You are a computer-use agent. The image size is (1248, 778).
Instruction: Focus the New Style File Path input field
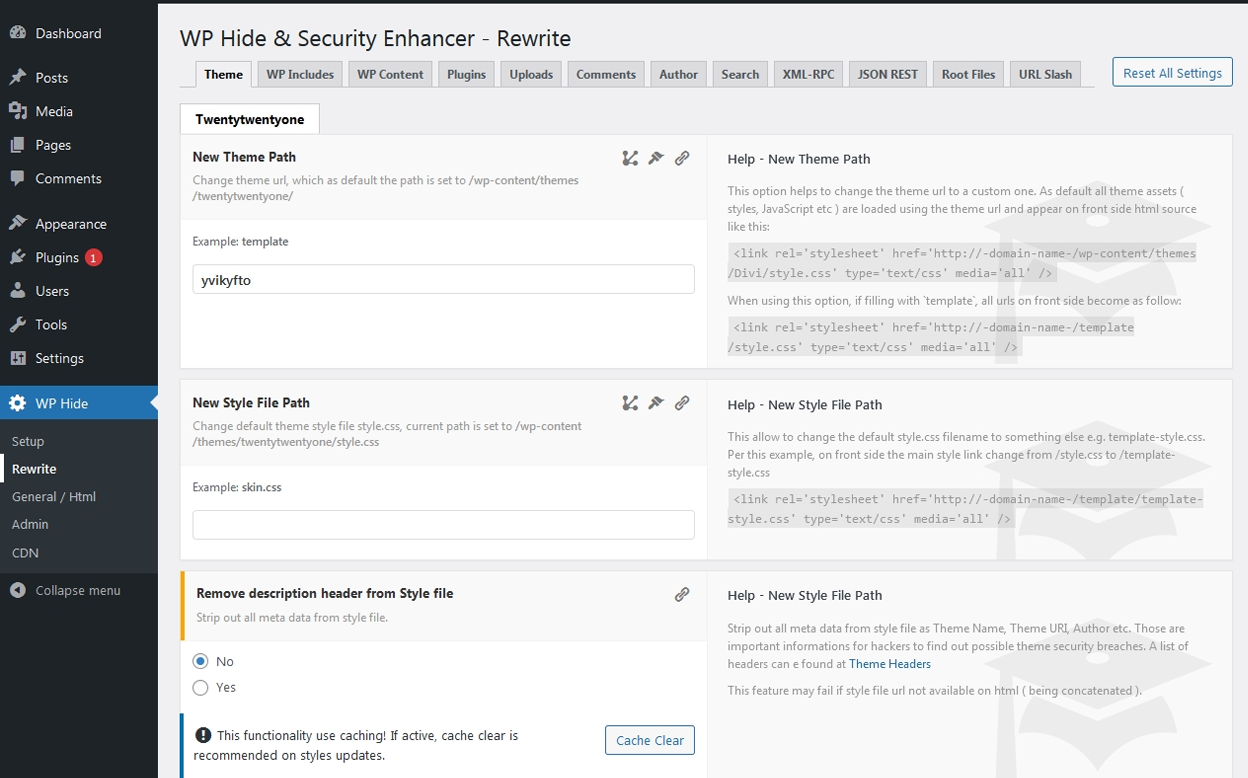click(443, 525)
